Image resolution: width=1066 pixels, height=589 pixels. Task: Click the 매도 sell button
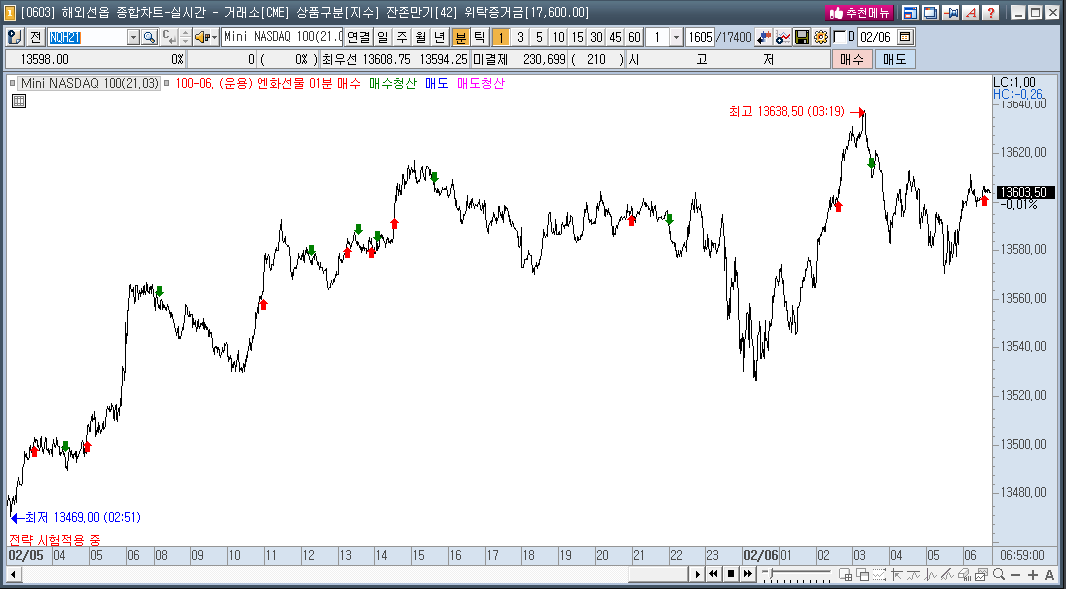(x=895, y=59)
